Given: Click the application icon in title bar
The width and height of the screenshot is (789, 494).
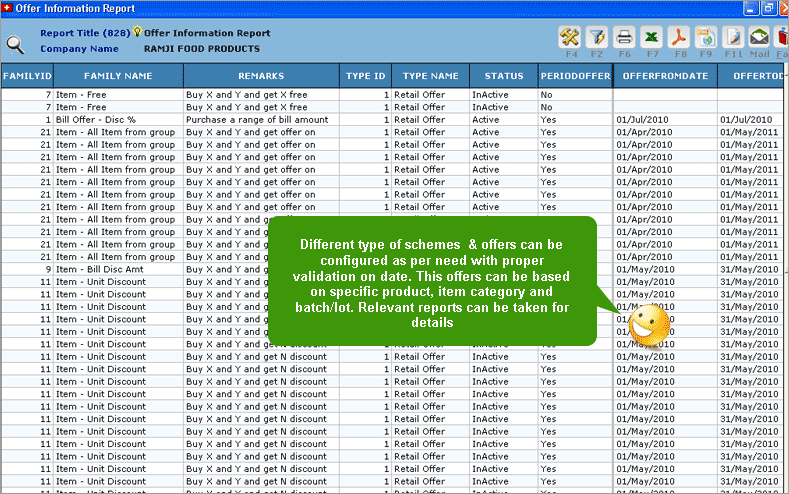Looking at the screenshot, I should tap(7, 8).
